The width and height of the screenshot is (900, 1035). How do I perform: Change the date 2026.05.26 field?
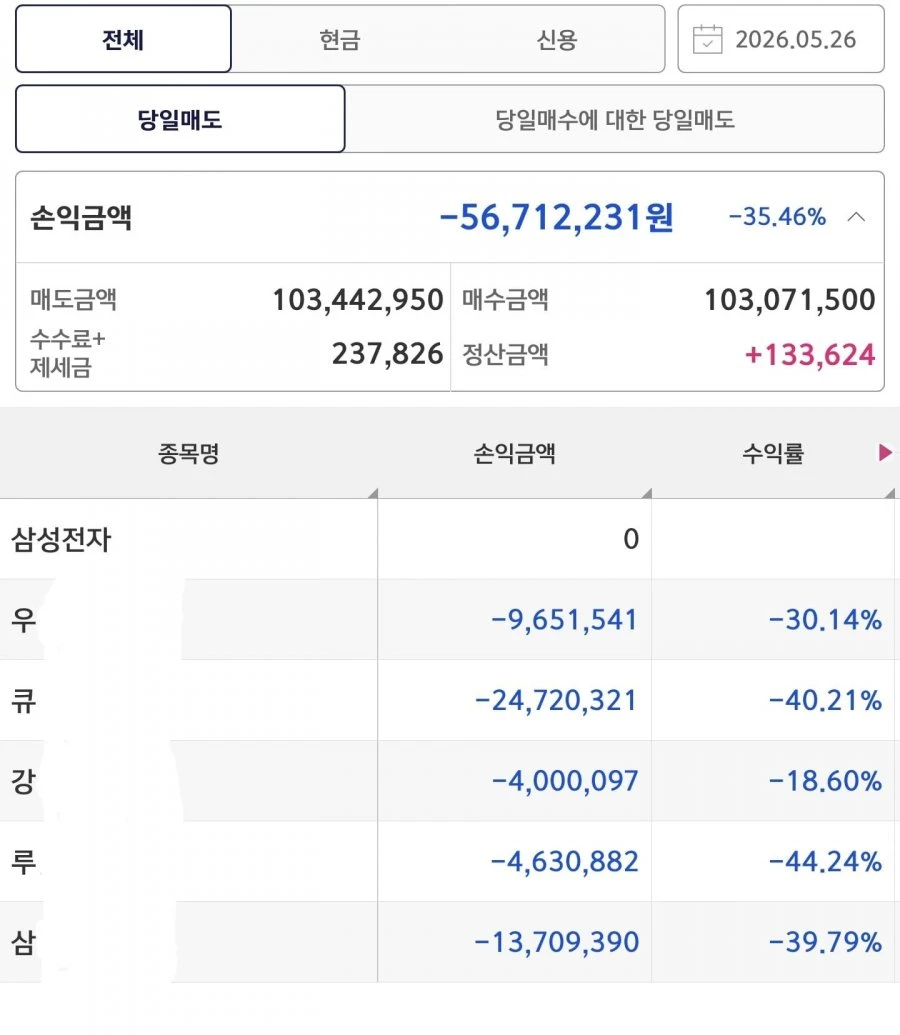tap(781, 39)
